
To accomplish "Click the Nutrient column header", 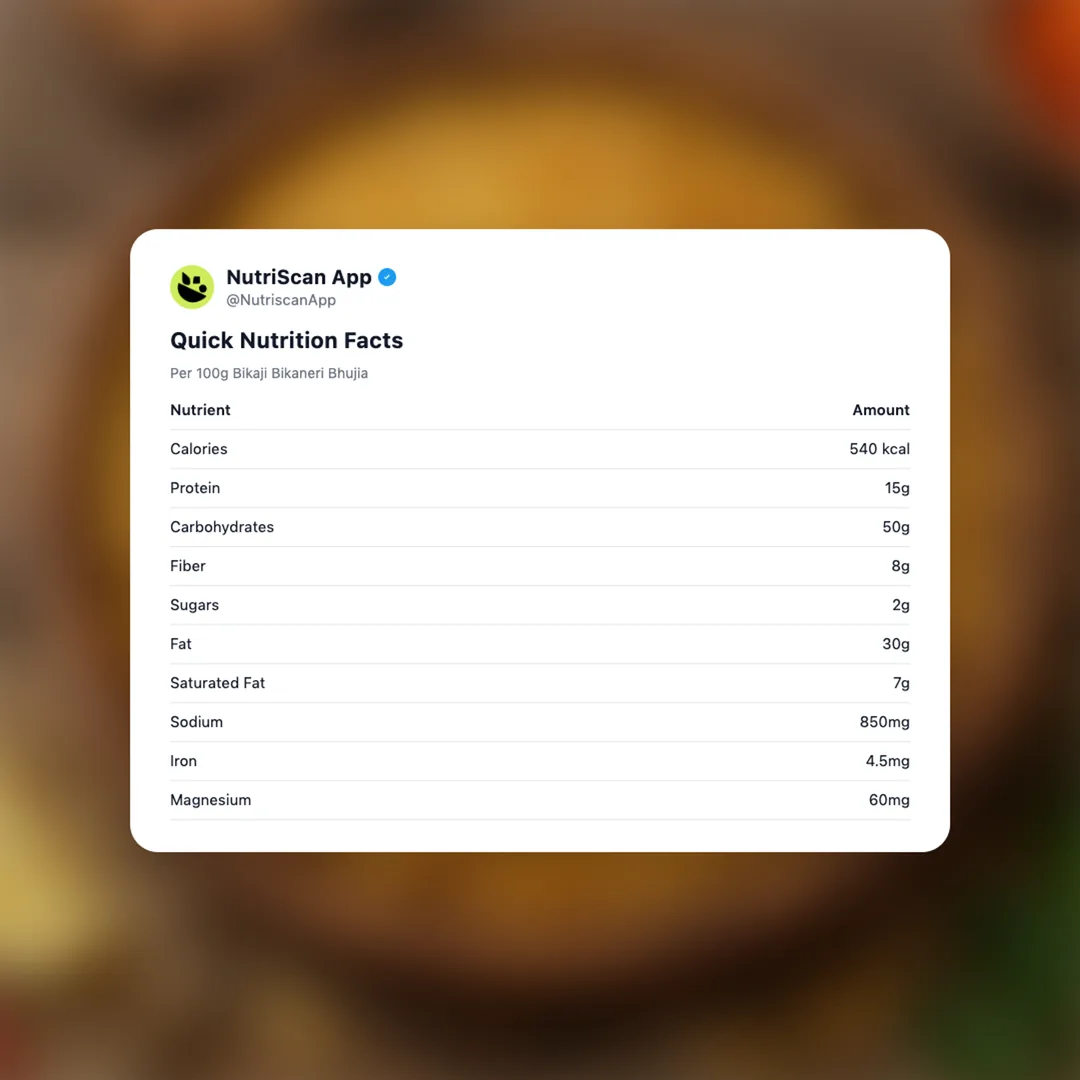I will click(200, 410).
